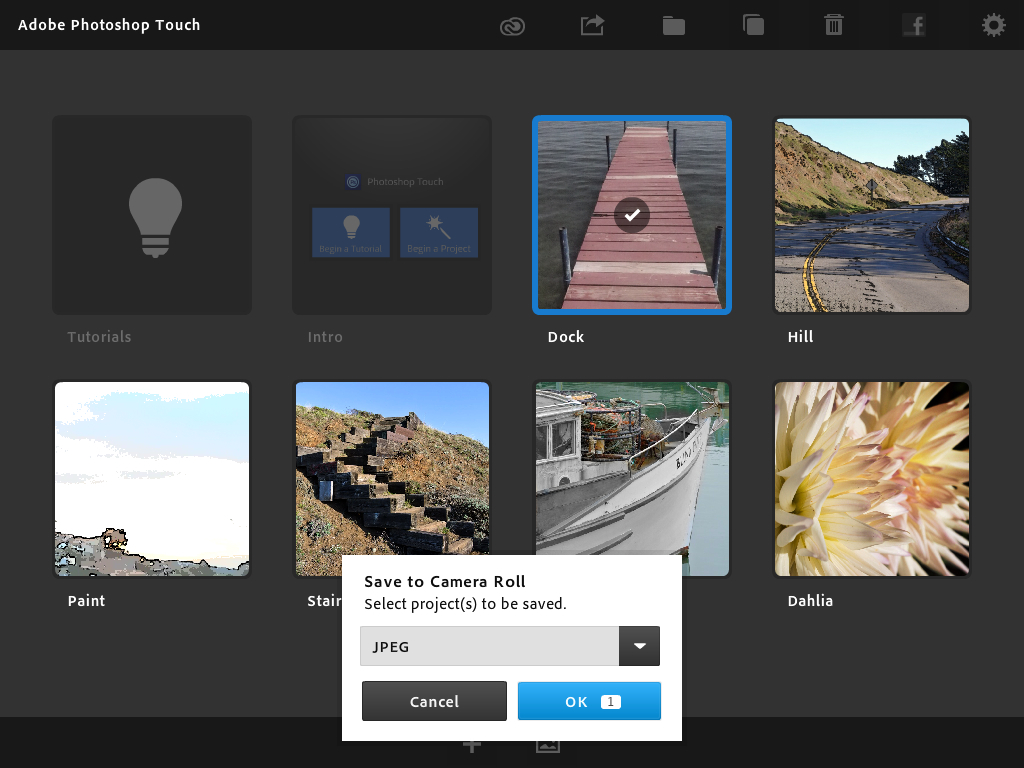The width and height of the screenshot is (1024, 768).
Task: Confirm saving with the OK button
Action: pos(589,701)
